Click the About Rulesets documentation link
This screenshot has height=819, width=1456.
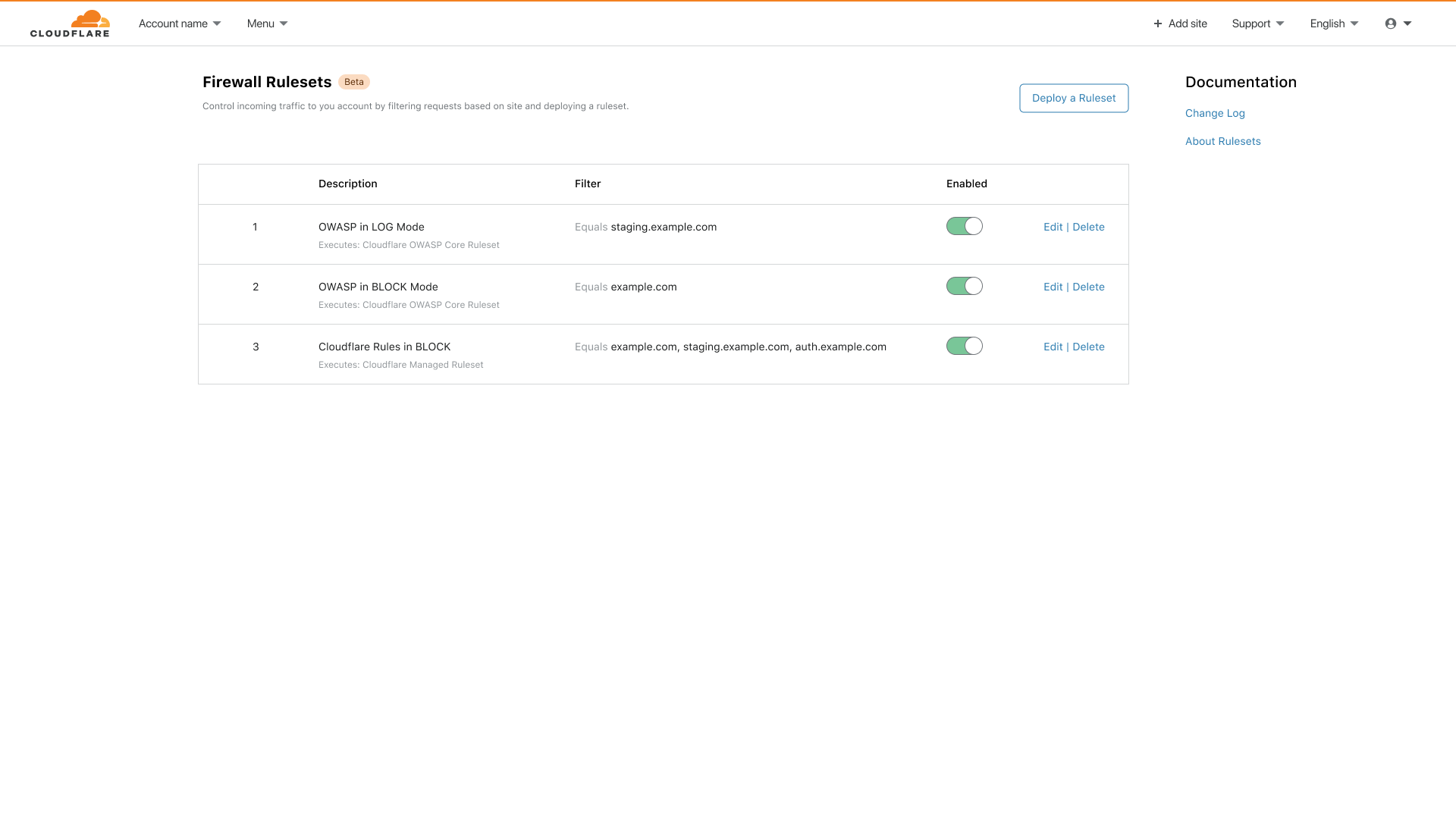pyautogui.click(x=1223, y=141)
